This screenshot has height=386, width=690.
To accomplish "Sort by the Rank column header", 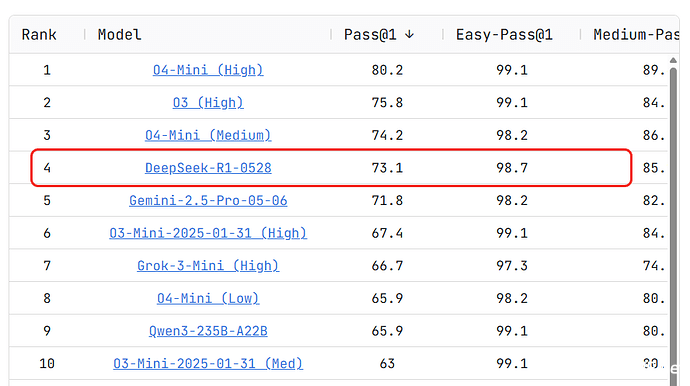I will tap(39, 34).
